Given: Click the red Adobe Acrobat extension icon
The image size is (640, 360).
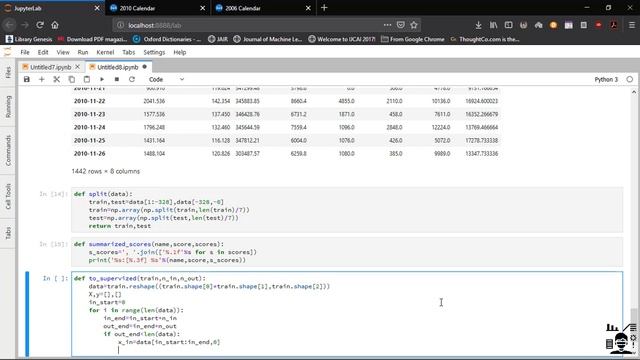Looking at the screenshot, I should pyautogui.click(x=613, y=25).
